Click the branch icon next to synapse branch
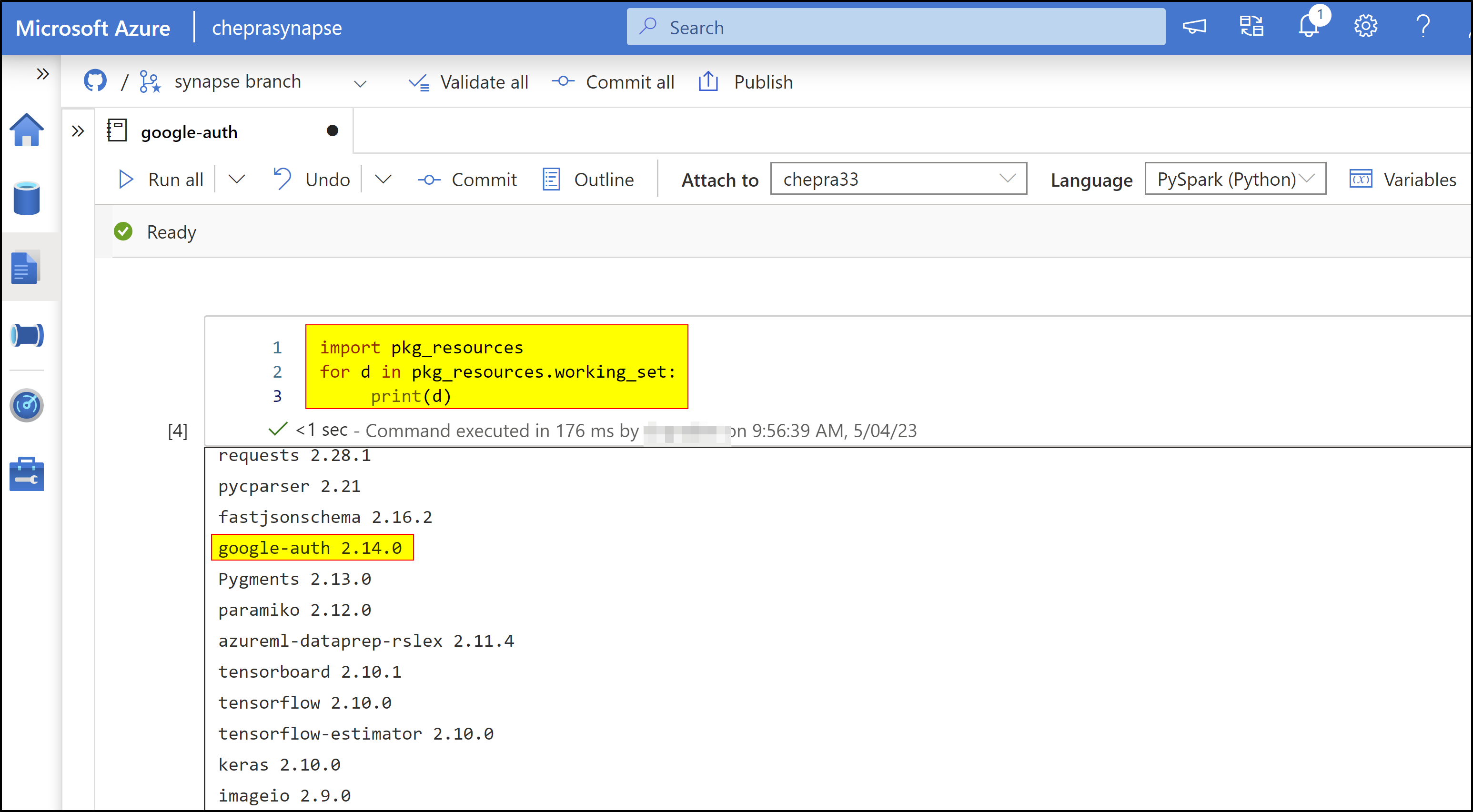The height and width of the screenshot is (812, 1473). [x=150, y=82]
